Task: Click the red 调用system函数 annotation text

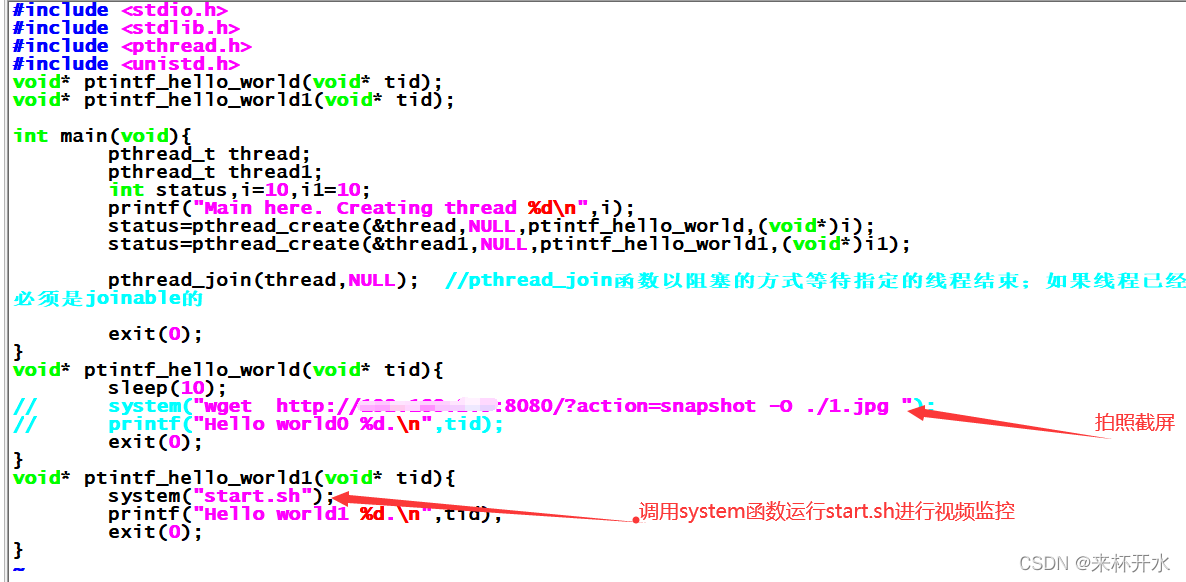Action: click(x=827, y=512)
